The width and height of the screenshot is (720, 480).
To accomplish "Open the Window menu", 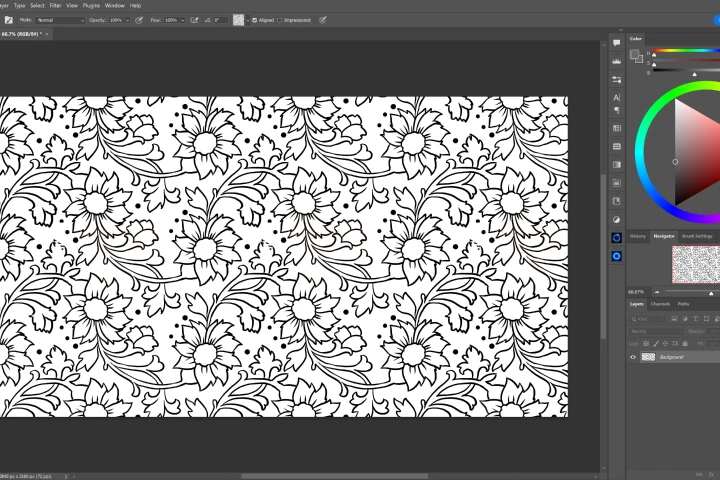I will (115, 6).
